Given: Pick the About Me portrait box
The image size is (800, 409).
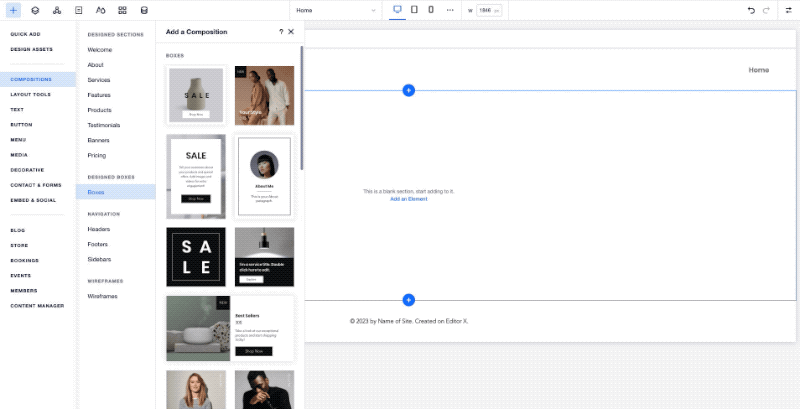Looking at the screenshot, I should pyautogui.click(x=264, y=176).
